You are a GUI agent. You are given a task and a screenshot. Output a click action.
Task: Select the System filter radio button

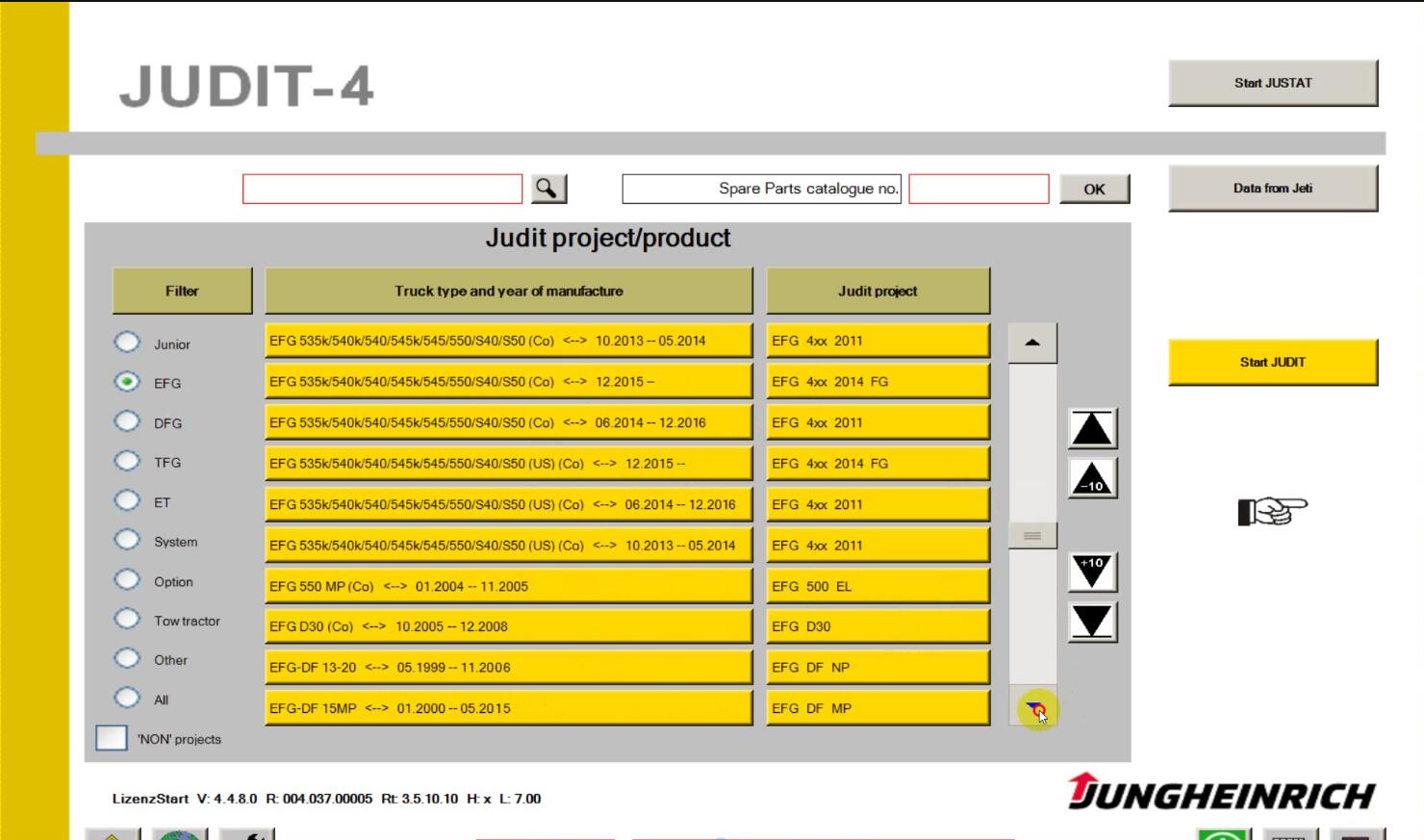pyautogui.click(x=127, y=540)
